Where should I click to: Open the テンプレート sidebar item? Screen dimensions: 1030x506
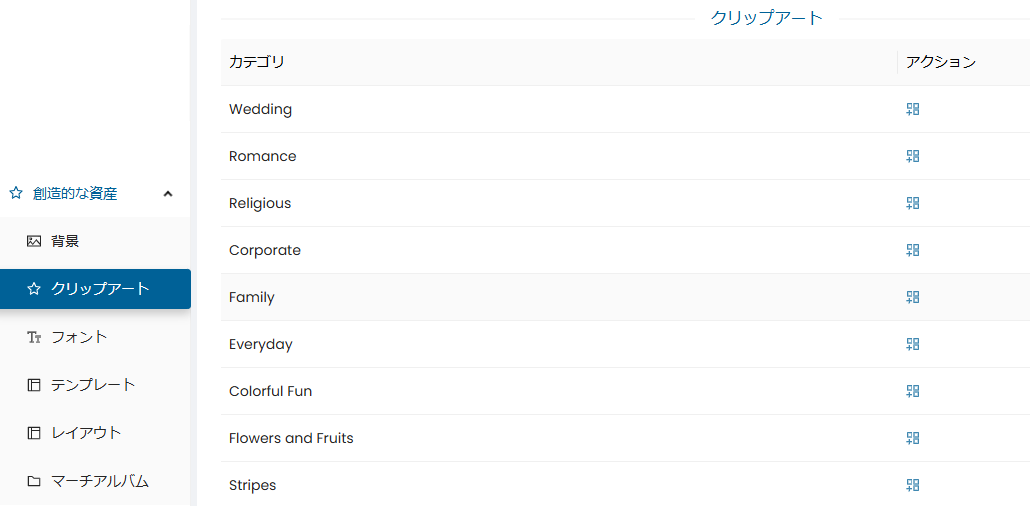pyautogui.click(x=95, y=385)
